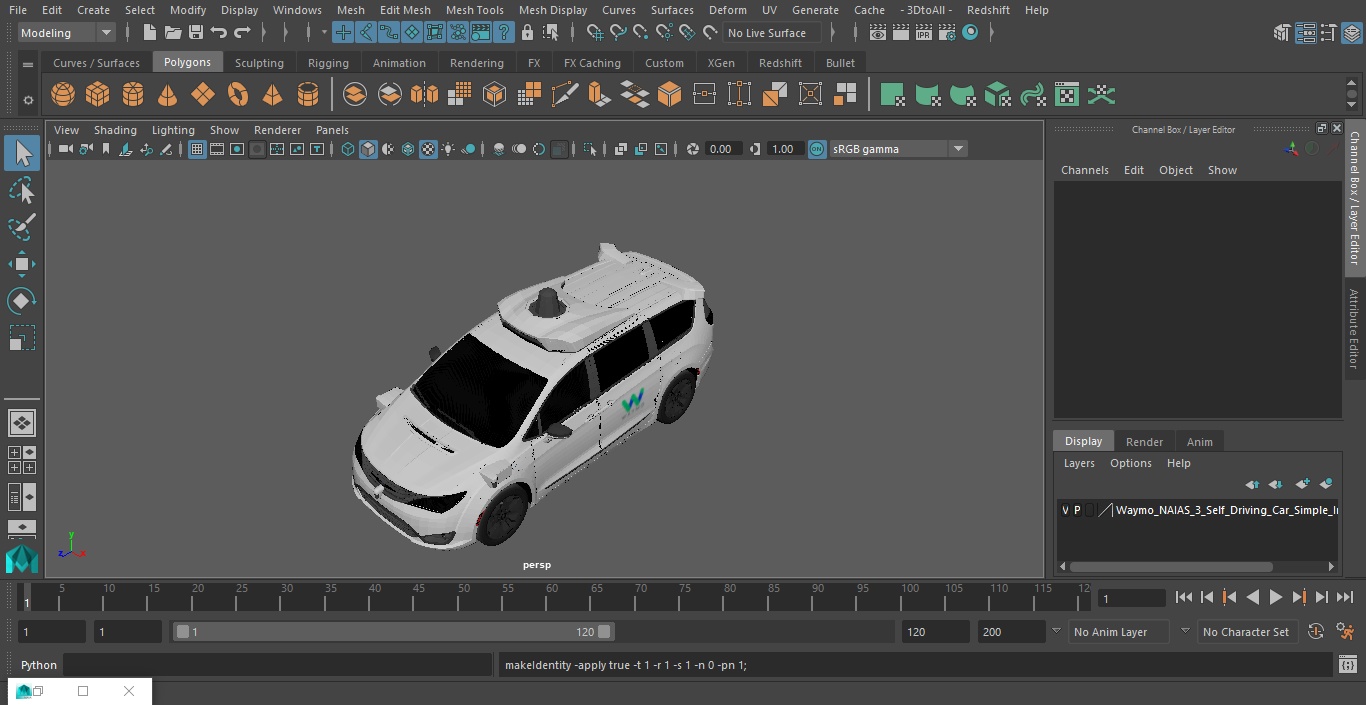Choose the Paint Selection tool
This screenshot has width=1366, height=705.
pos(22,227)
